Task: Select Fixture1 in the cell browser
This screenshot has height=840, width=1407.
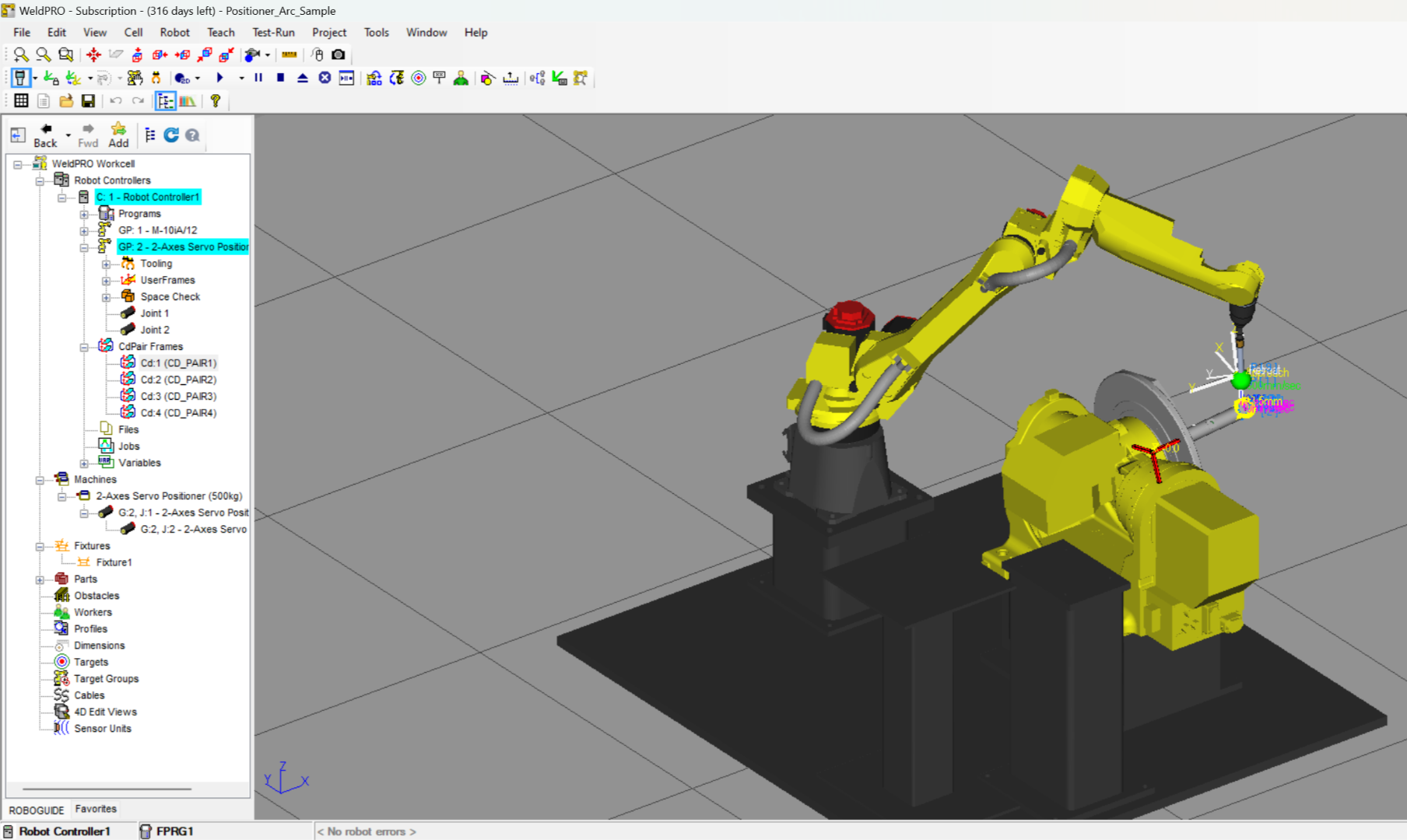Action: click(114, 562)
